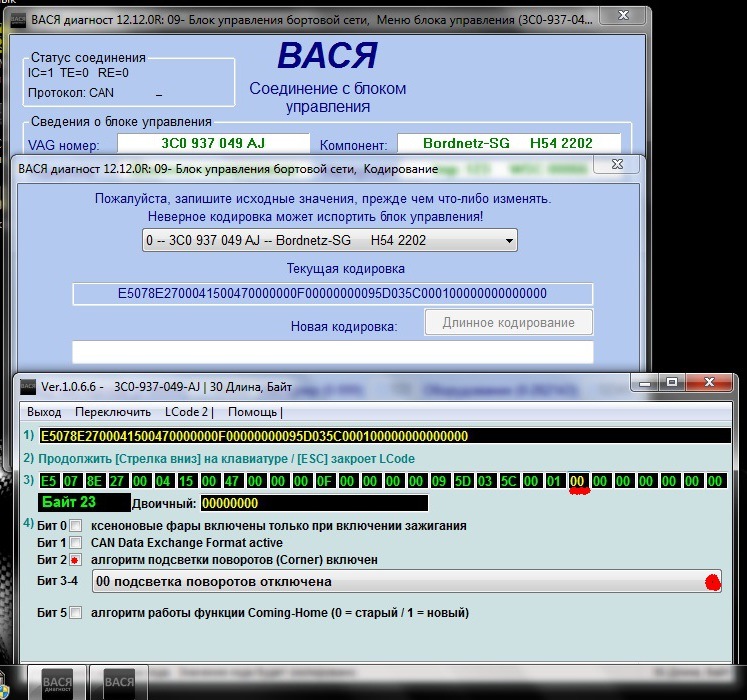Screen dimensions: 747x700
Task: Select byte 09 in byte row
Action: 439,481
